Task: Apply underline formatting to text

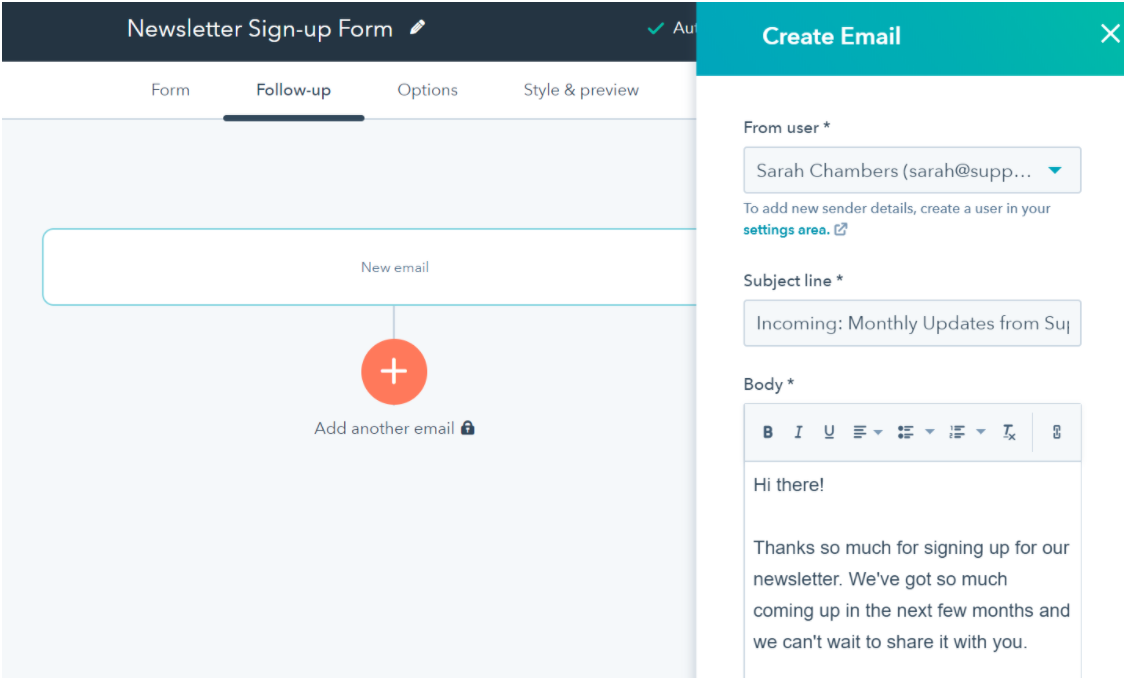Action: tap(829, 432)
